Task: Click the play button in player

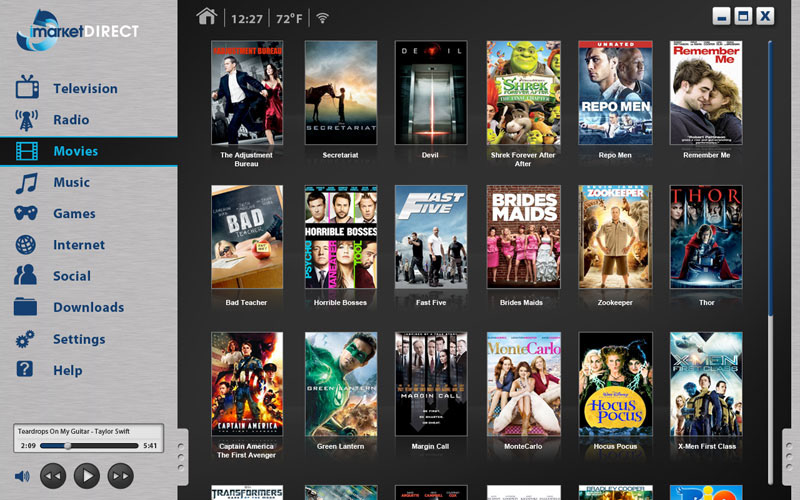Action: (87, 476)
